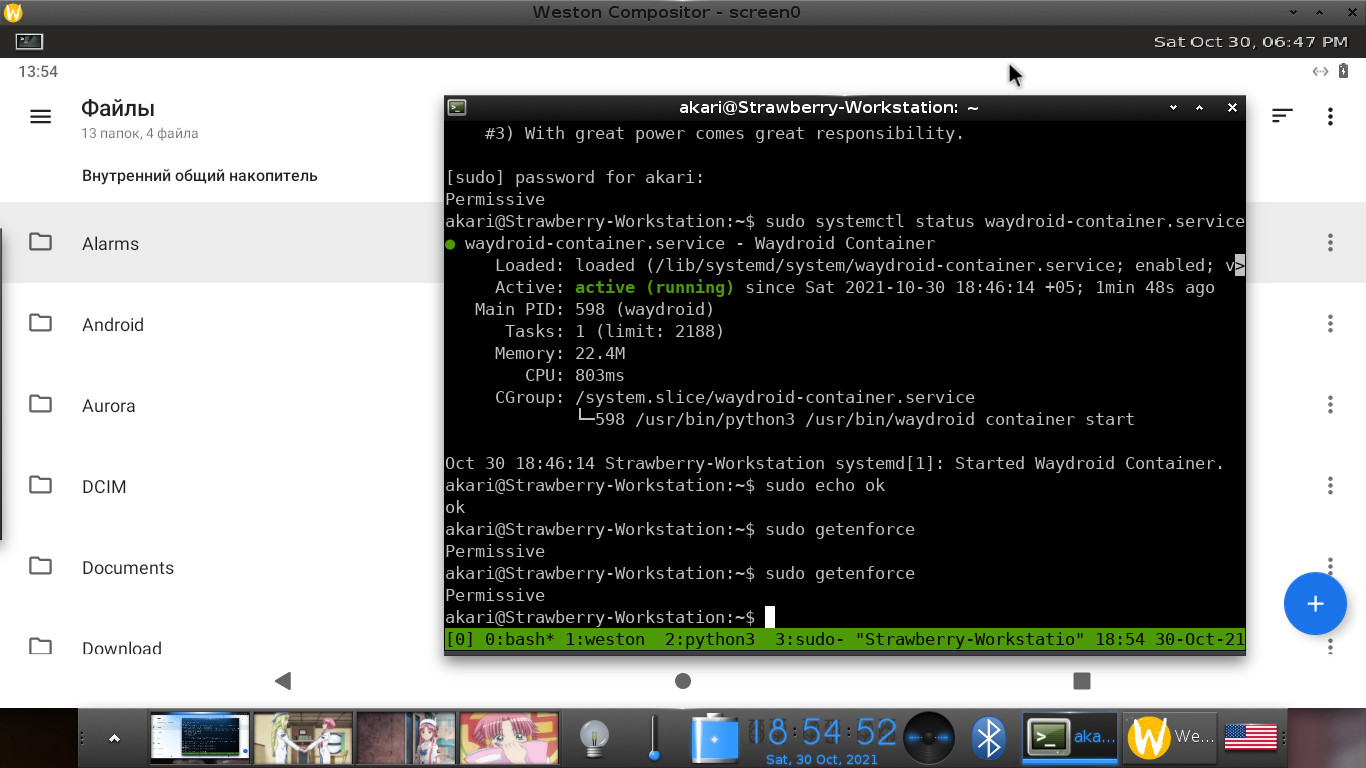Image resolution: width=1366 pixels, height=768 pixels.
Task: Tap the Android back navigation arrow
Action: [282, 681]
